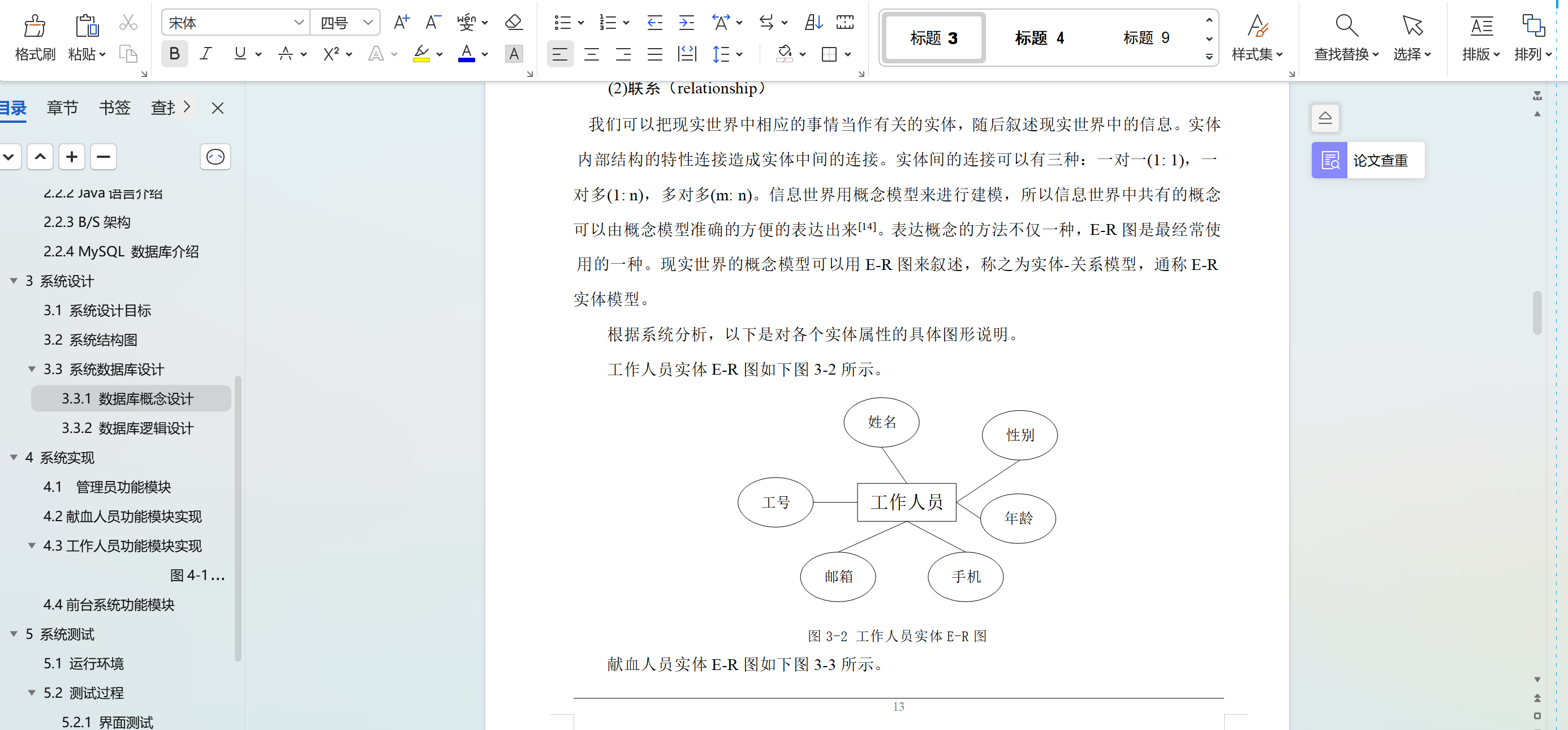Click the 论文查重 button
Image resolution: width=1568 pixels, height=730 pixels.
[1367, 160]
